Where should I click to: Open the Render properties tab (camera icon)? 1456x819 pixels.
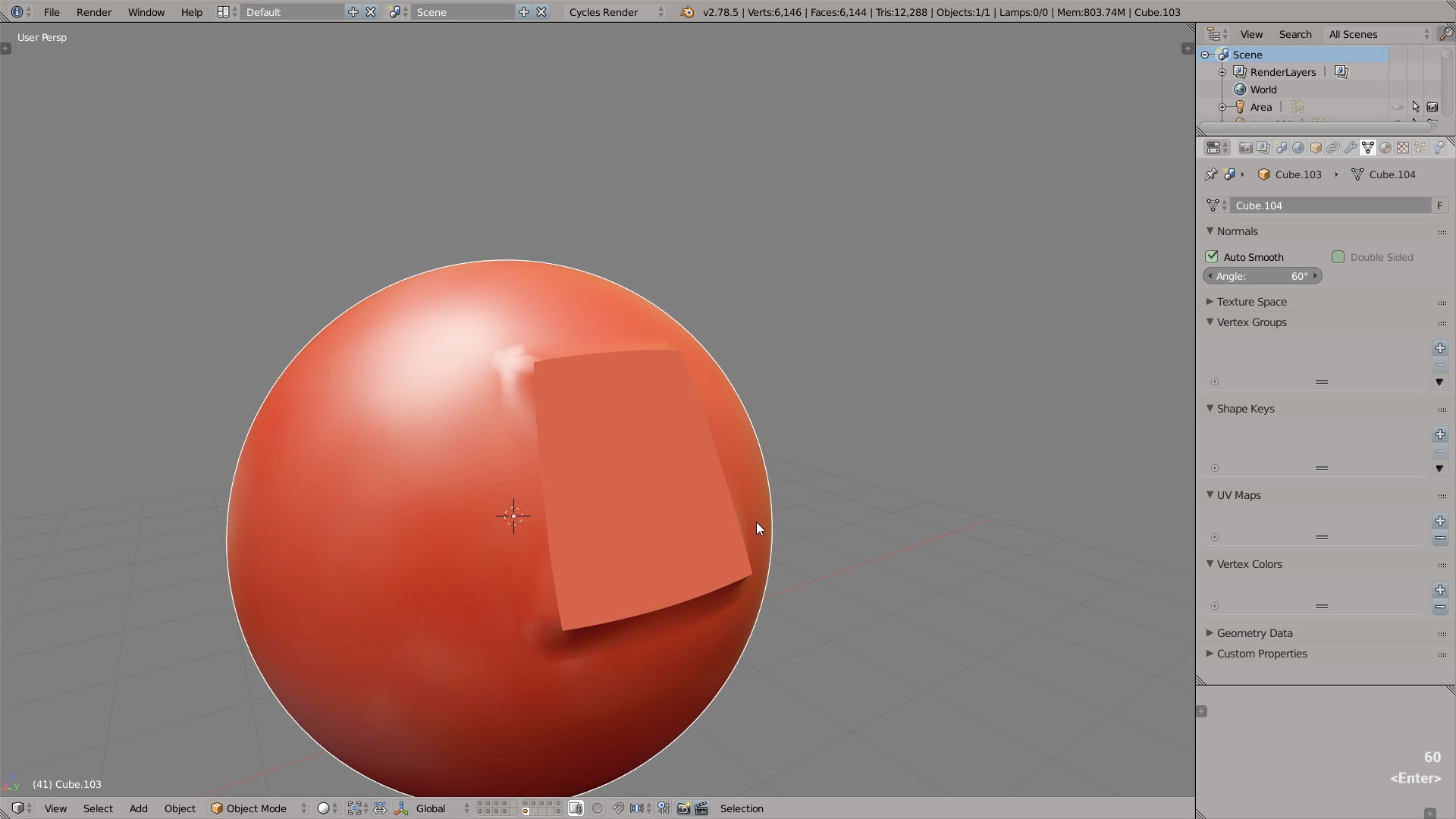[x=1245, y=148]
